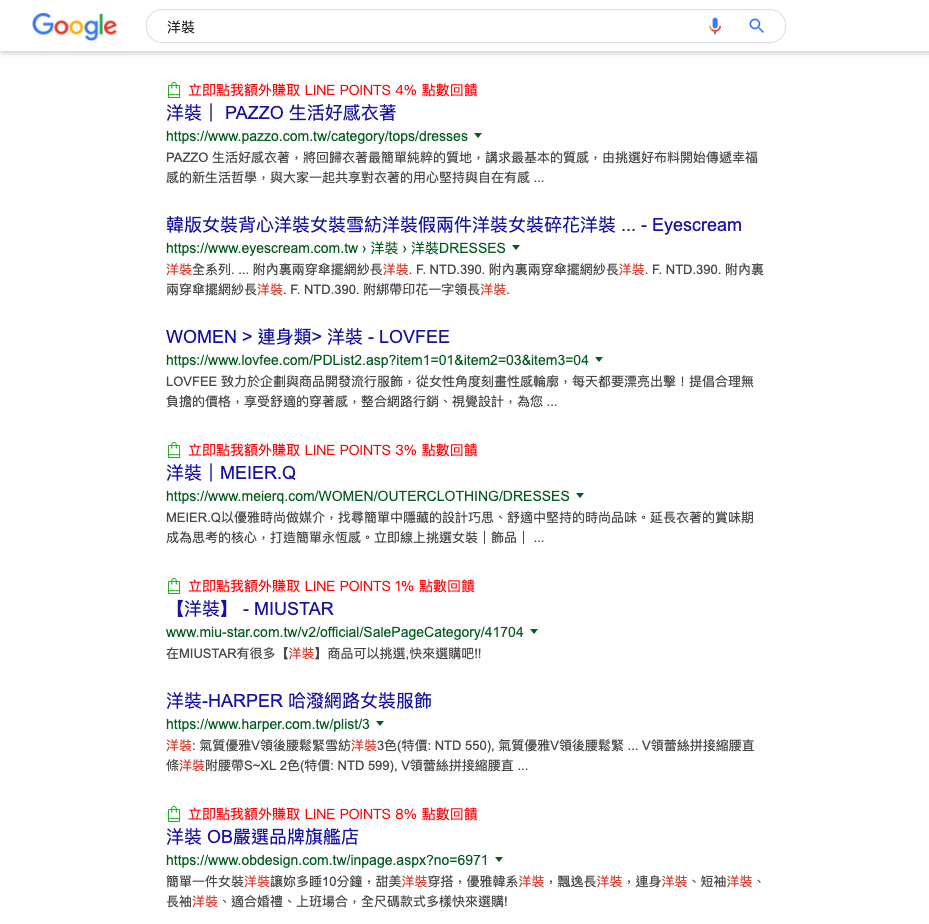Click shopping bag icon above OB嚴選 result
Screen dimensions: 929x924
click(174, 814)
